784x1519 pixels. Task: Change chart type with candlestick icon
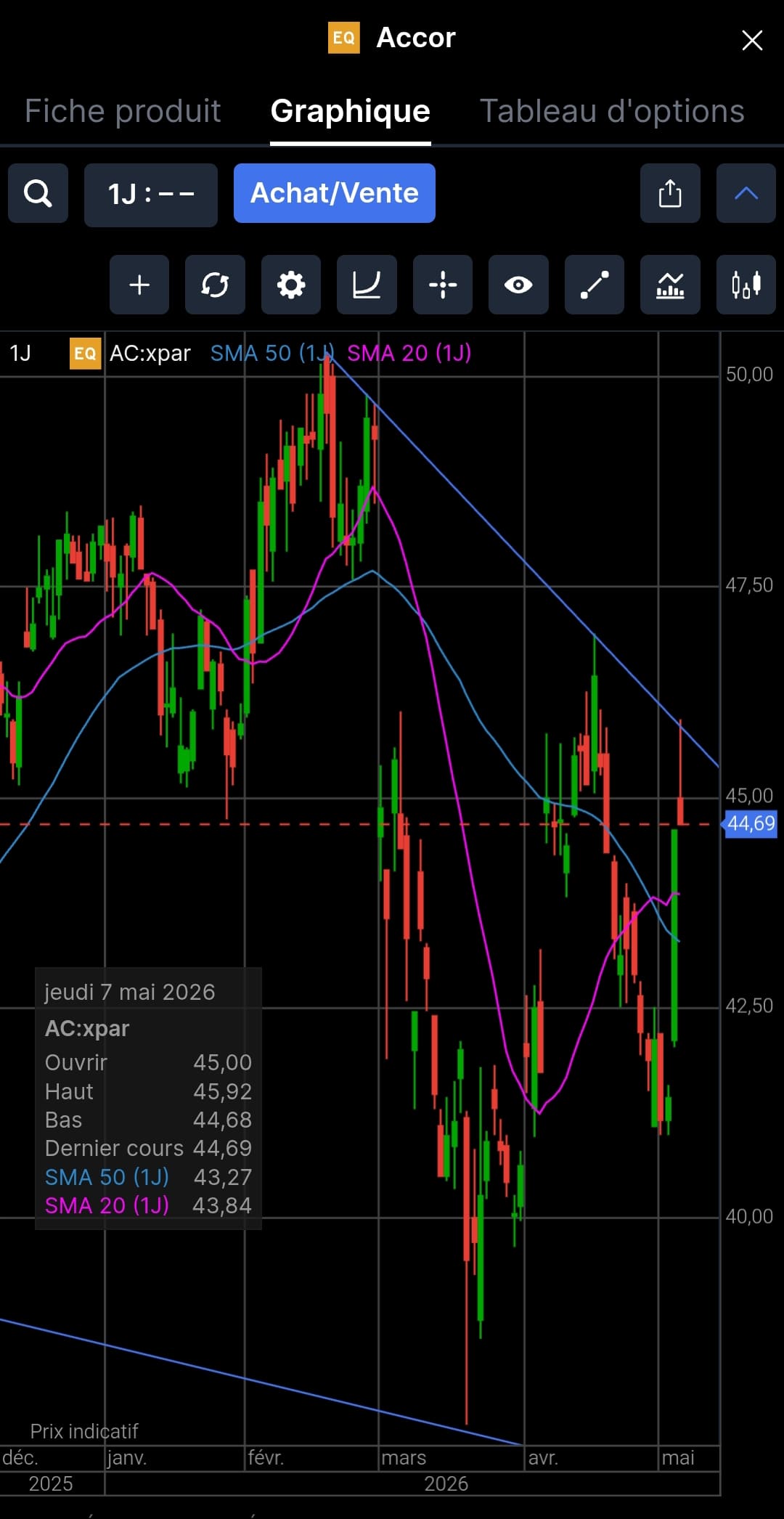point(746,285)
